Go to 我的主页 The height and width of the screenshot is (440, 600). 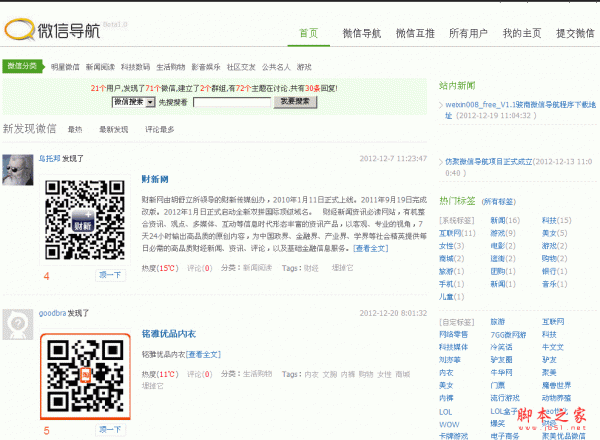tap(522, 33)
